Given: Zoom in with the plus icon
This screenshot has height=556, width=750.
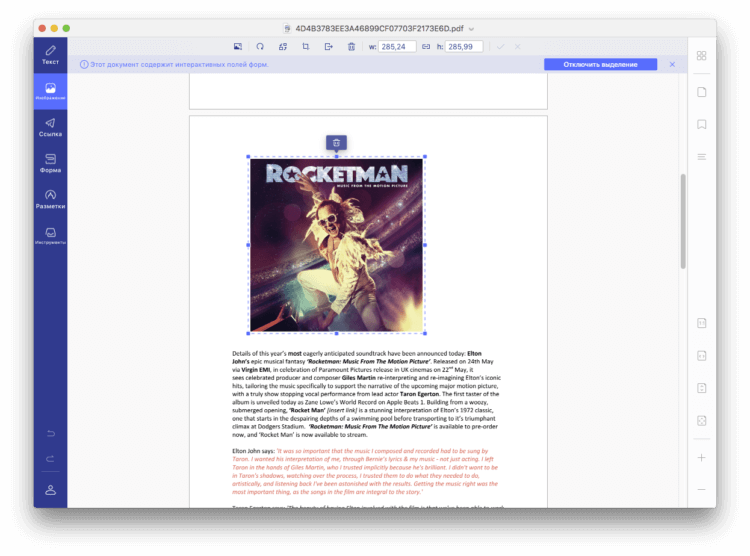Looking at the screenshot, I should (x=701, y=458).
